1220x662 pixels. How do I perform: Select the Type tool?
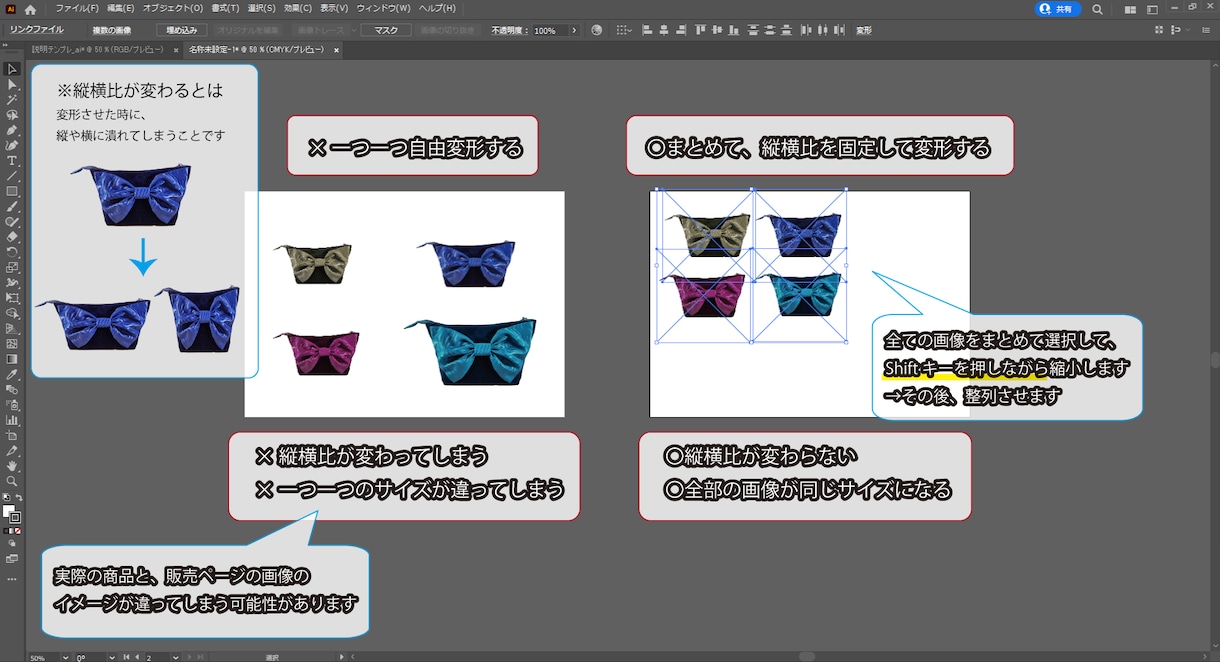coord(12,160)
